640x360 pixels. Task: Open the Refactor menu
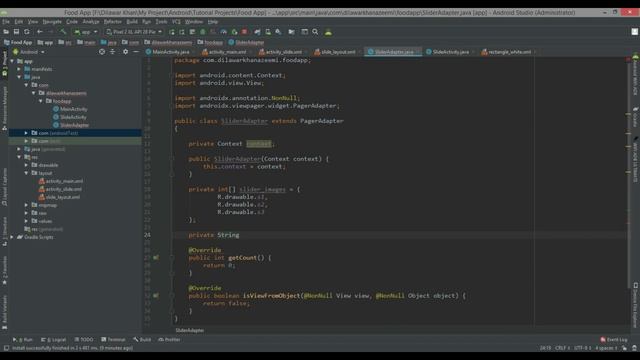113,22
